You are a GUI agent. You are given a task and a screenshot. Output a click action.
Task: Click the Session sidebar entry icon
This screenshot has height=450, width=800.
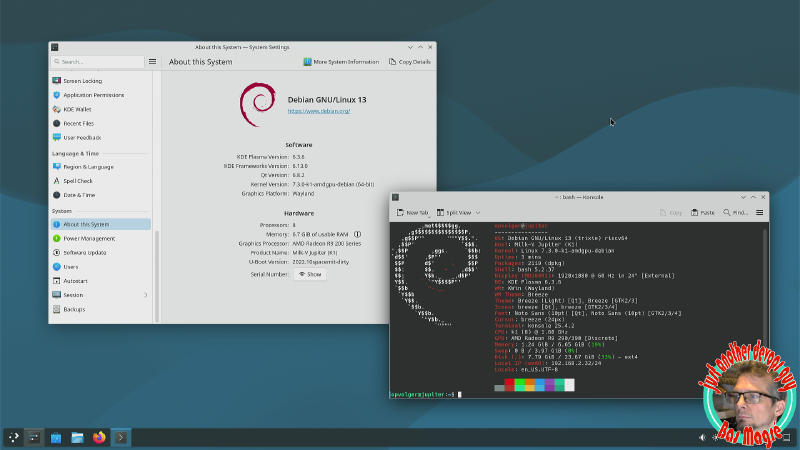point(57,295)
